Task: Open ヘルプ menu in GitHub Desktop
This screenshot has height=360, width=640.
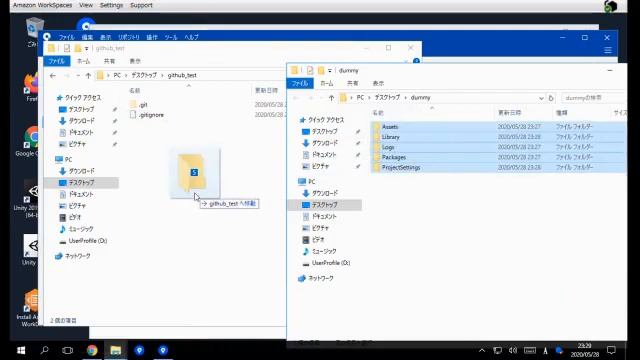Action: point(191,37)
